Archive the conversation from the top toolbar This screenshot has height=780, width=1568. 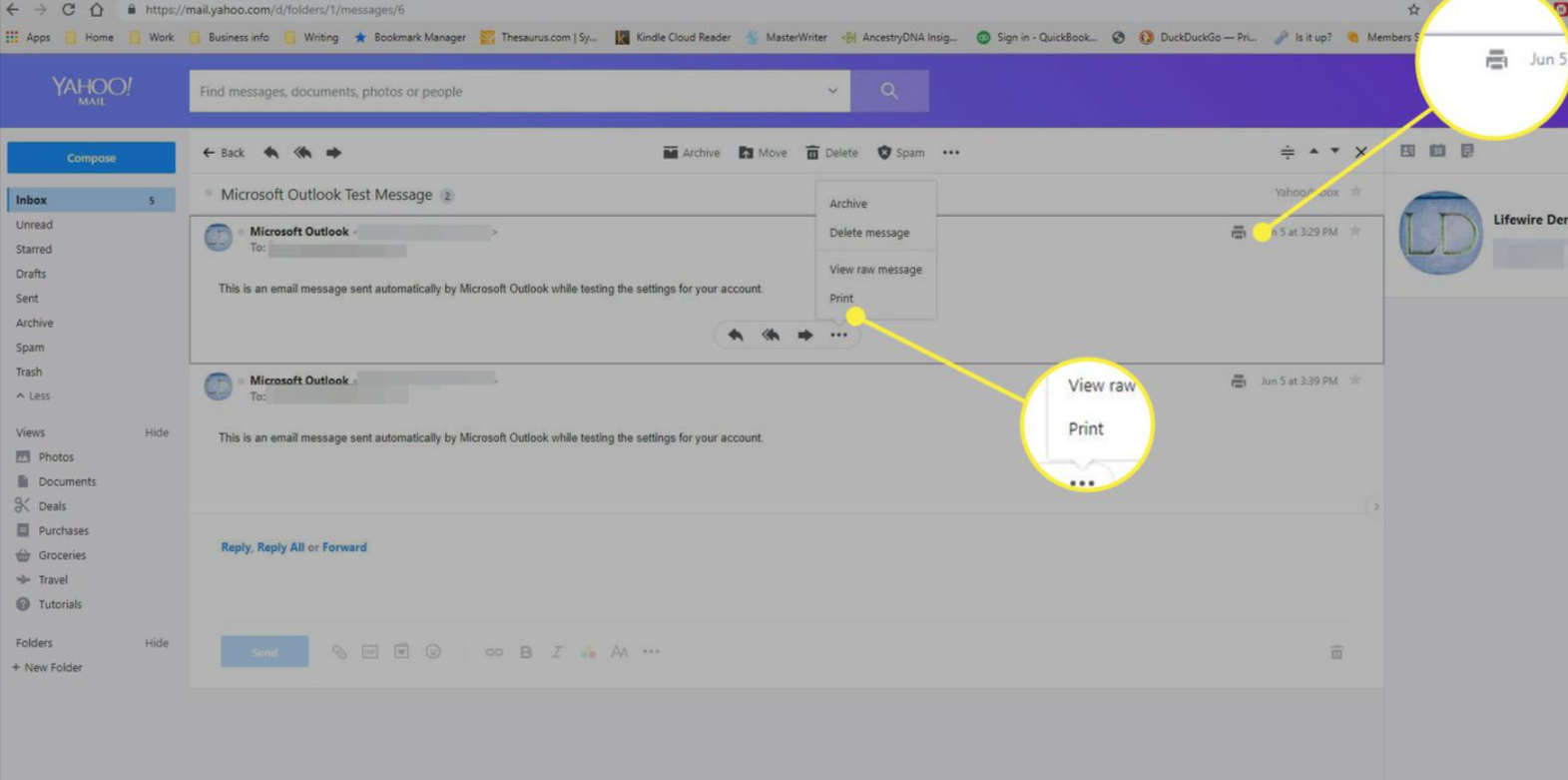pyautogui.click(x=691, y=153)
